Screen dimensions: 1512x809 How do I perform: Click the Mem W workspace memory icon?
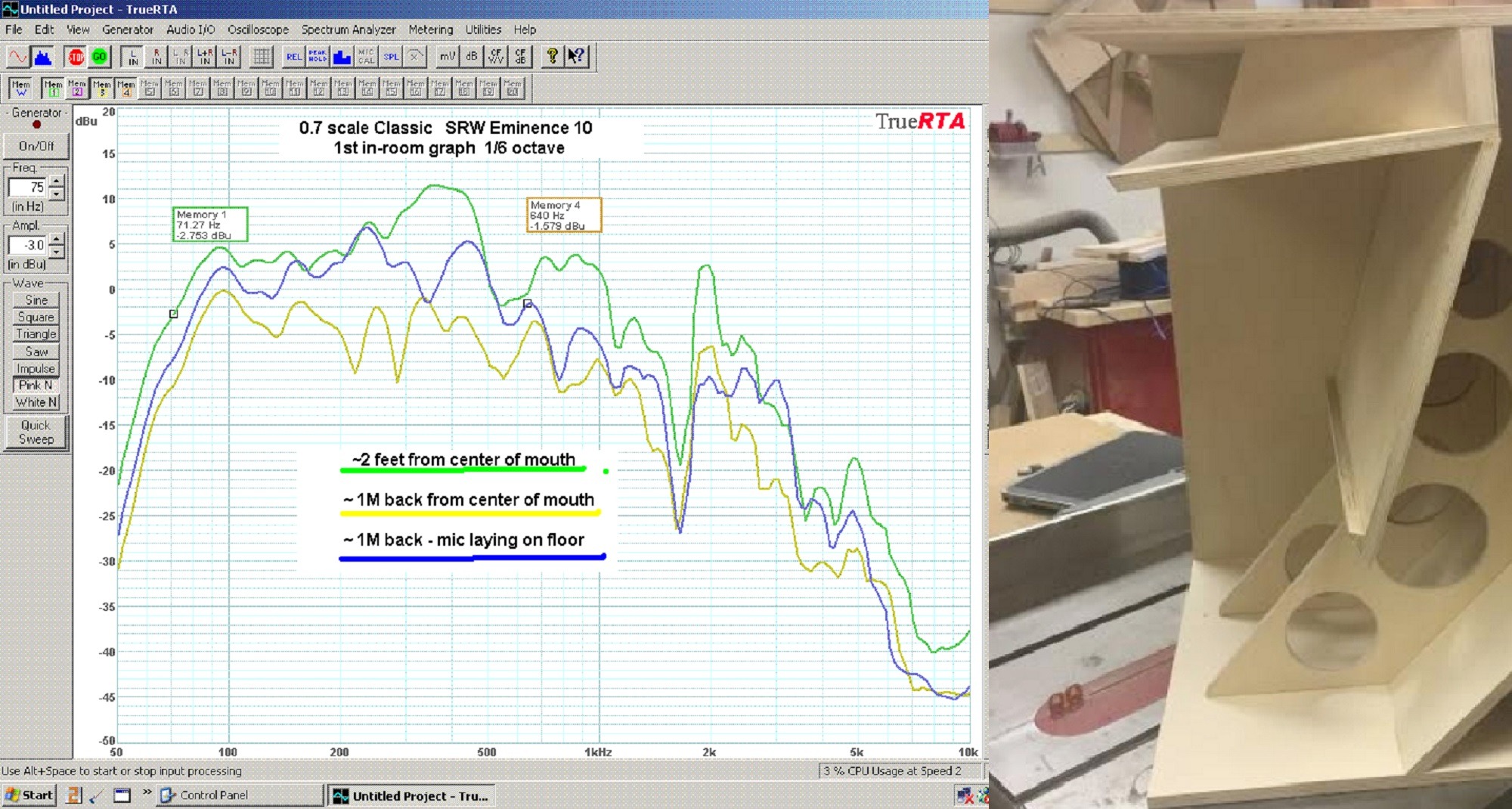tap(20, 88)
